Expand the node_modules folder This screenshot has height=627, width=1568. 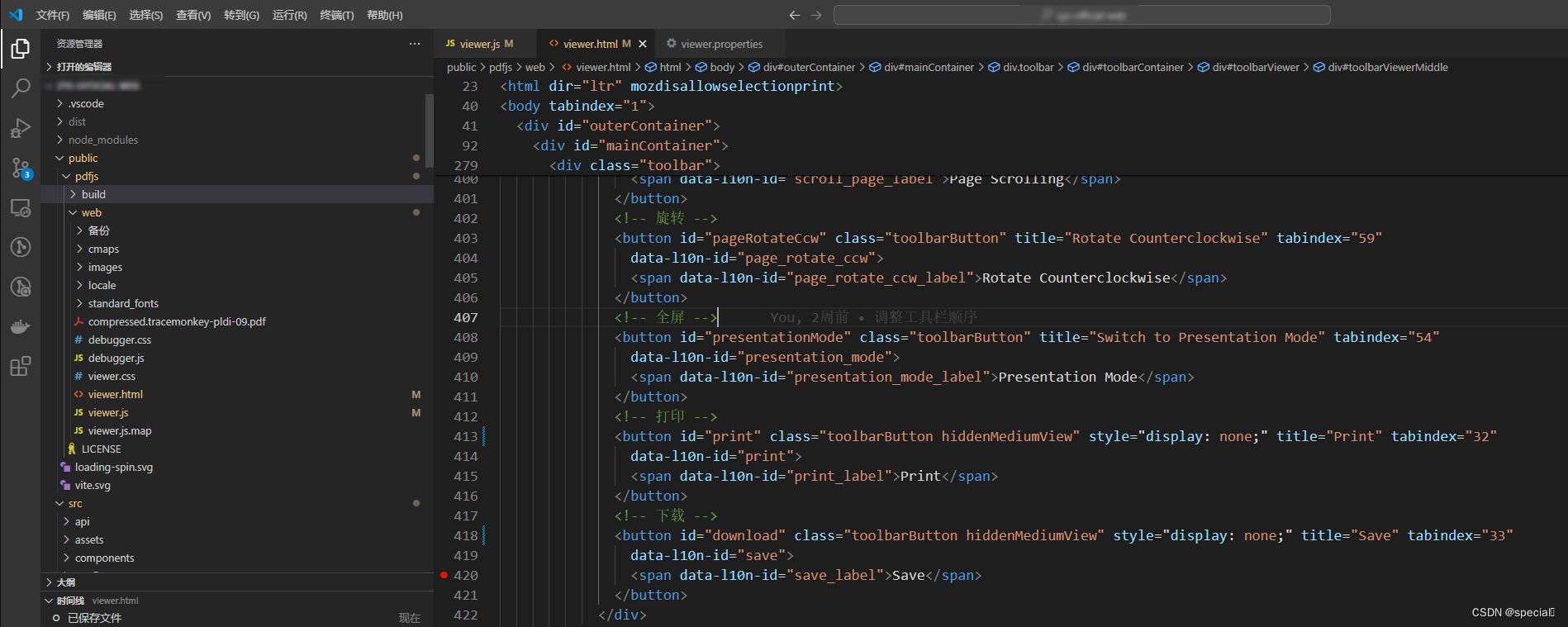(237, 140)
